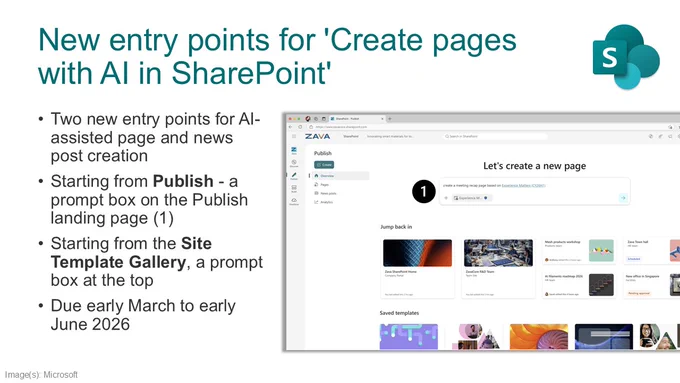This screenshot has width=680, height=383.
Task: Click the browser address bar URL
Action: point(341,127)
